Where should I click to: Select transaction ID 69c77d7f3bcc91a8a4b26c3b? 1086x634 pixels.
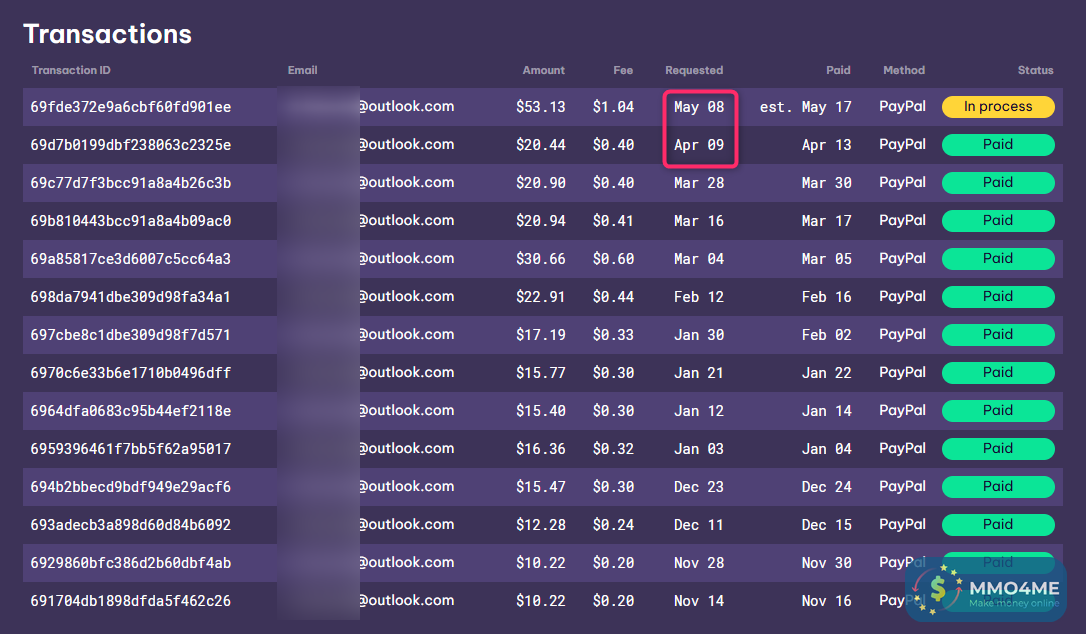(x=131, y=183)
